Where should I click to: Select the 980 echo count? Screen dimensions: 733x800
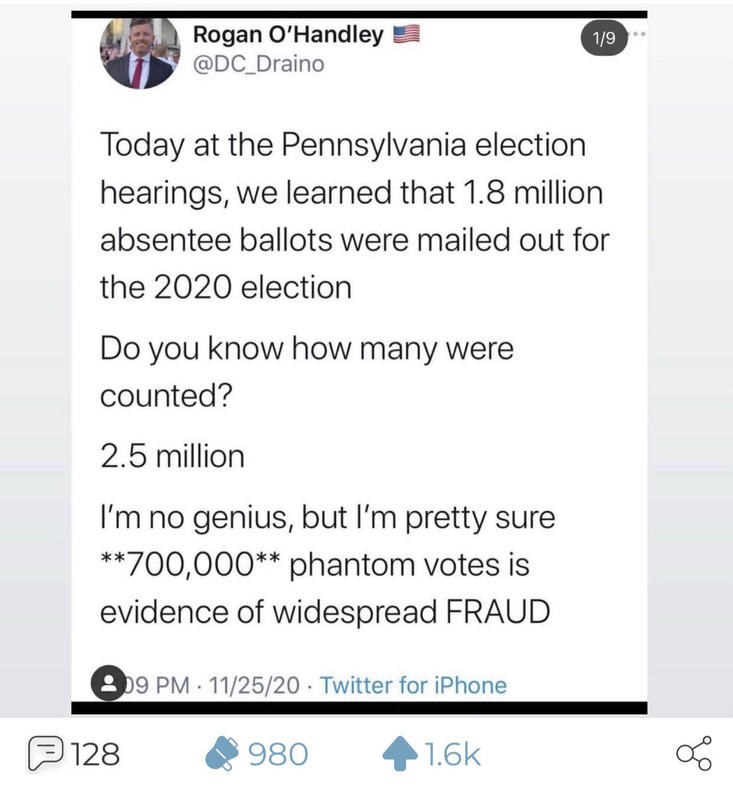(278, 754)
